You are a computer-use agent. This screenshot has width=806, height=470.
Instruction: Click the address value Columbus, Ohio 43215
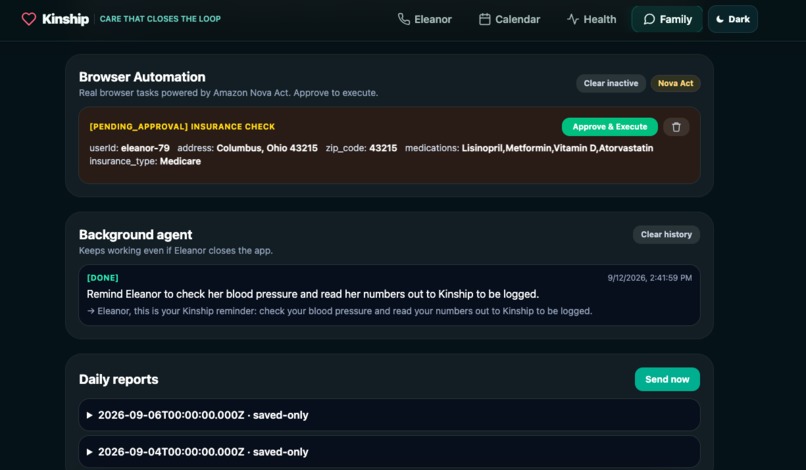(x=267, y=148)
